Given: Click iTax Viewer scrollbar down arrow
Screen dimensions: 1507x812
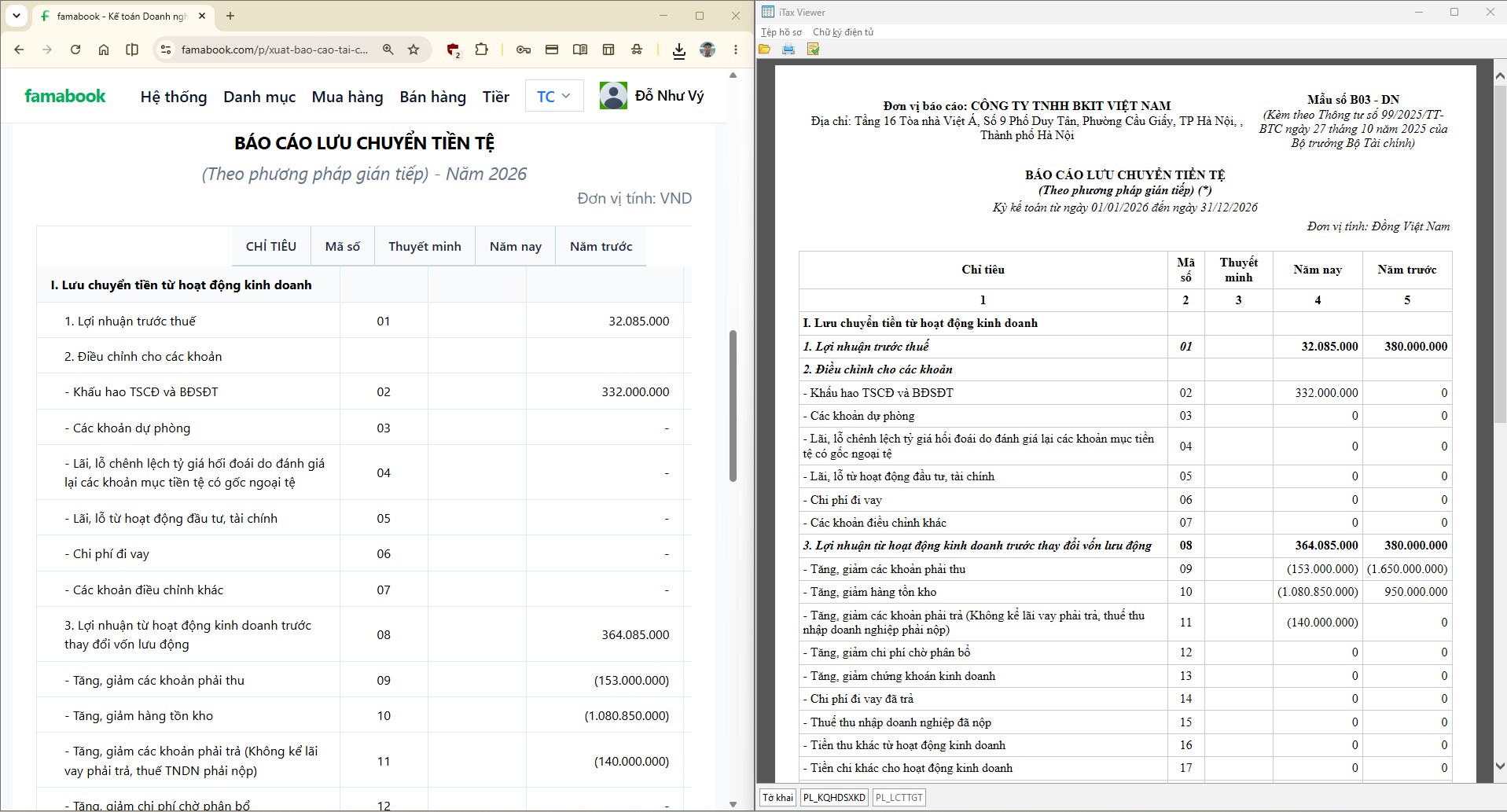Looking at the screenshot, I should (1500, 766).
